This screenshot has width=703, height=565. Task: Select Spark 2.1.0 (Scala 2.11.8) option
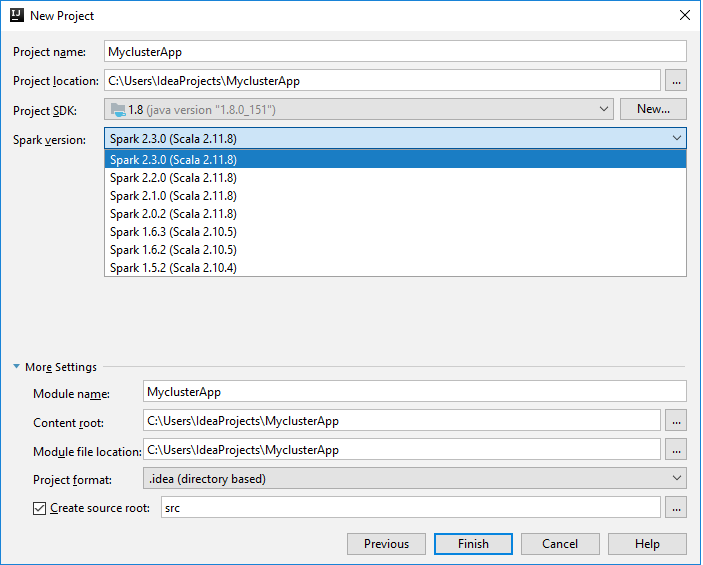tap(395, 196)
